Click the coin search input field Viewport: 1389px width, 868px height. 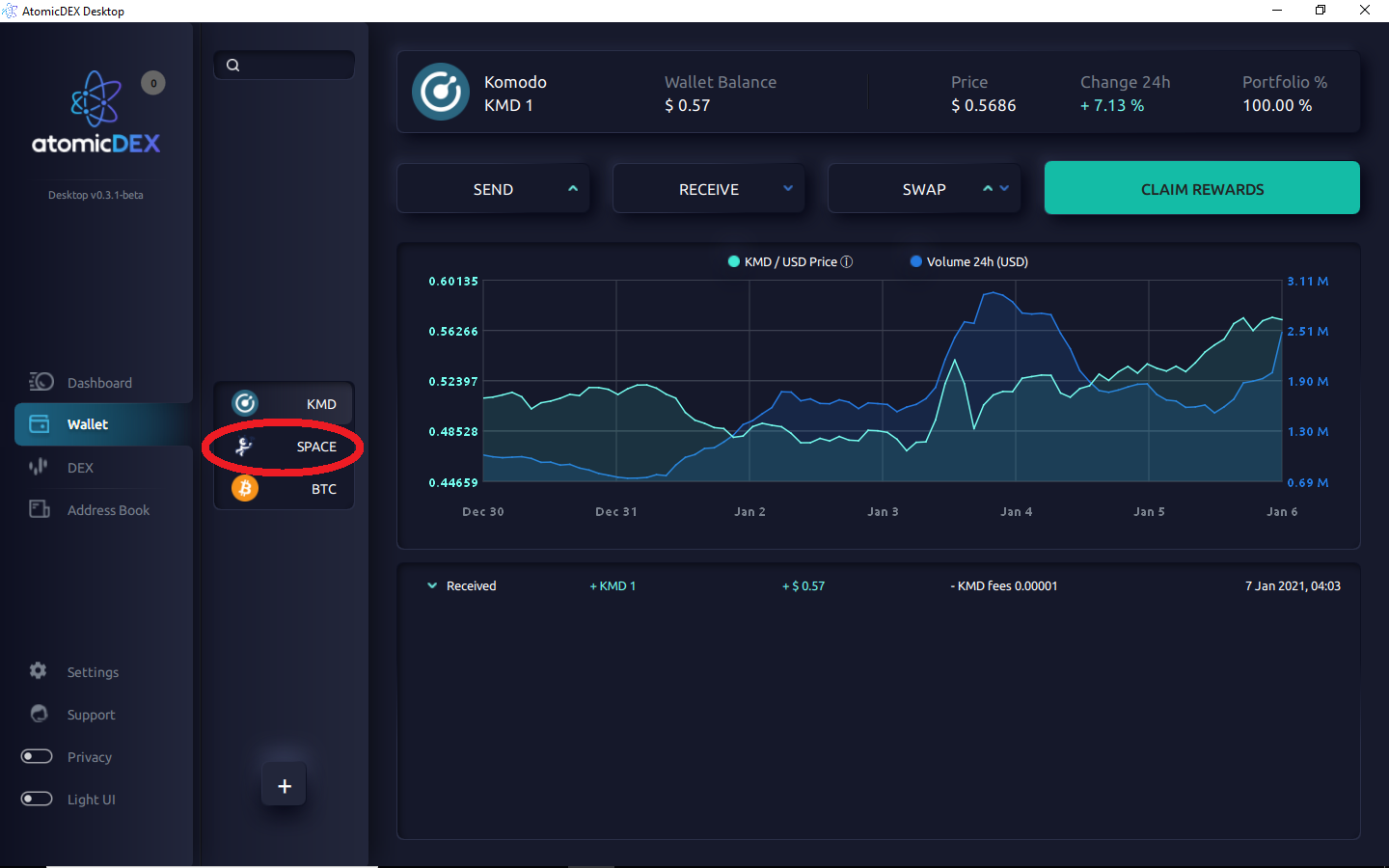[x=284, y=66]
